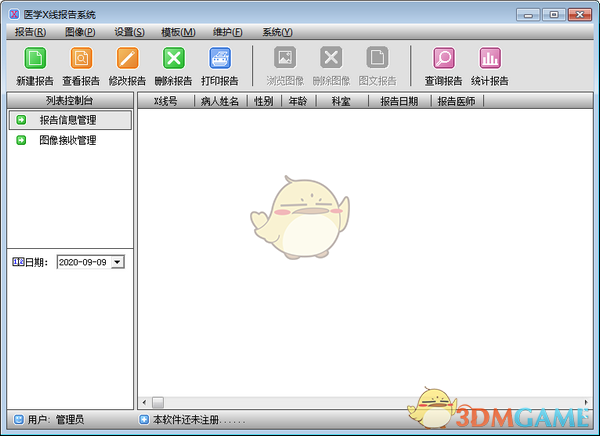This screenshot has width=600, height=436.
Task: Click the 新建报告 (New Report) icon
Action: pyautogui.click(x=35, y=59)
